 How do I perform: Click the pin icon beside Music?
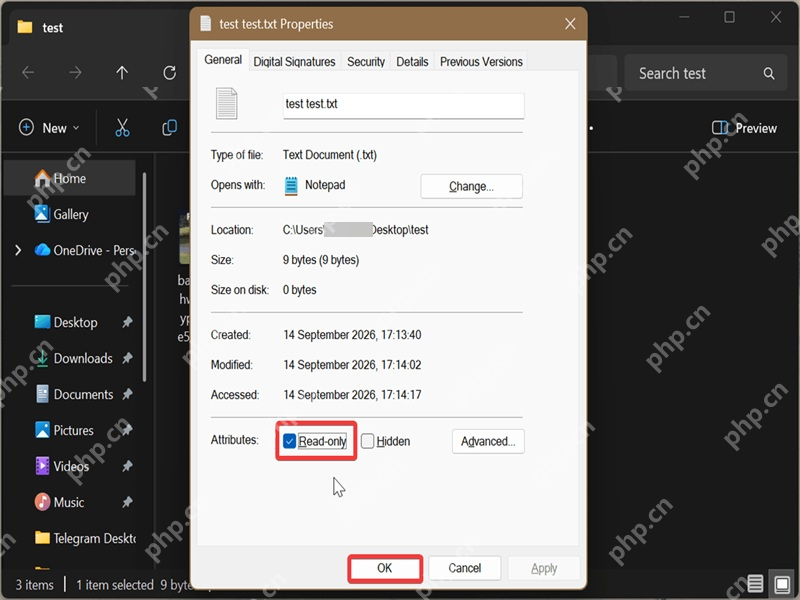point(127,502)
